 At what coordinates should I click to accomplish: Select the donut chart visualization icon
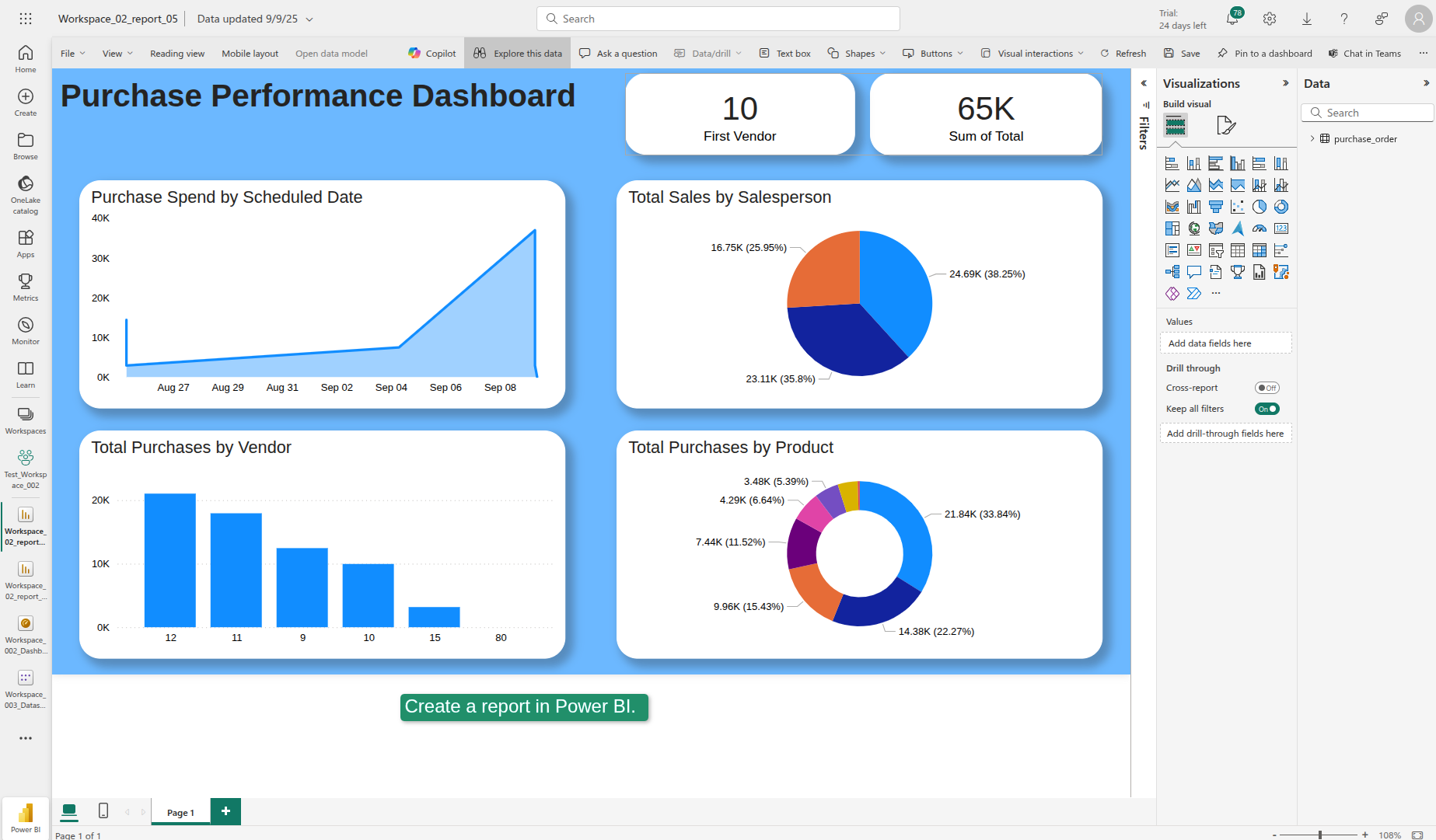tap(1281, 207)
